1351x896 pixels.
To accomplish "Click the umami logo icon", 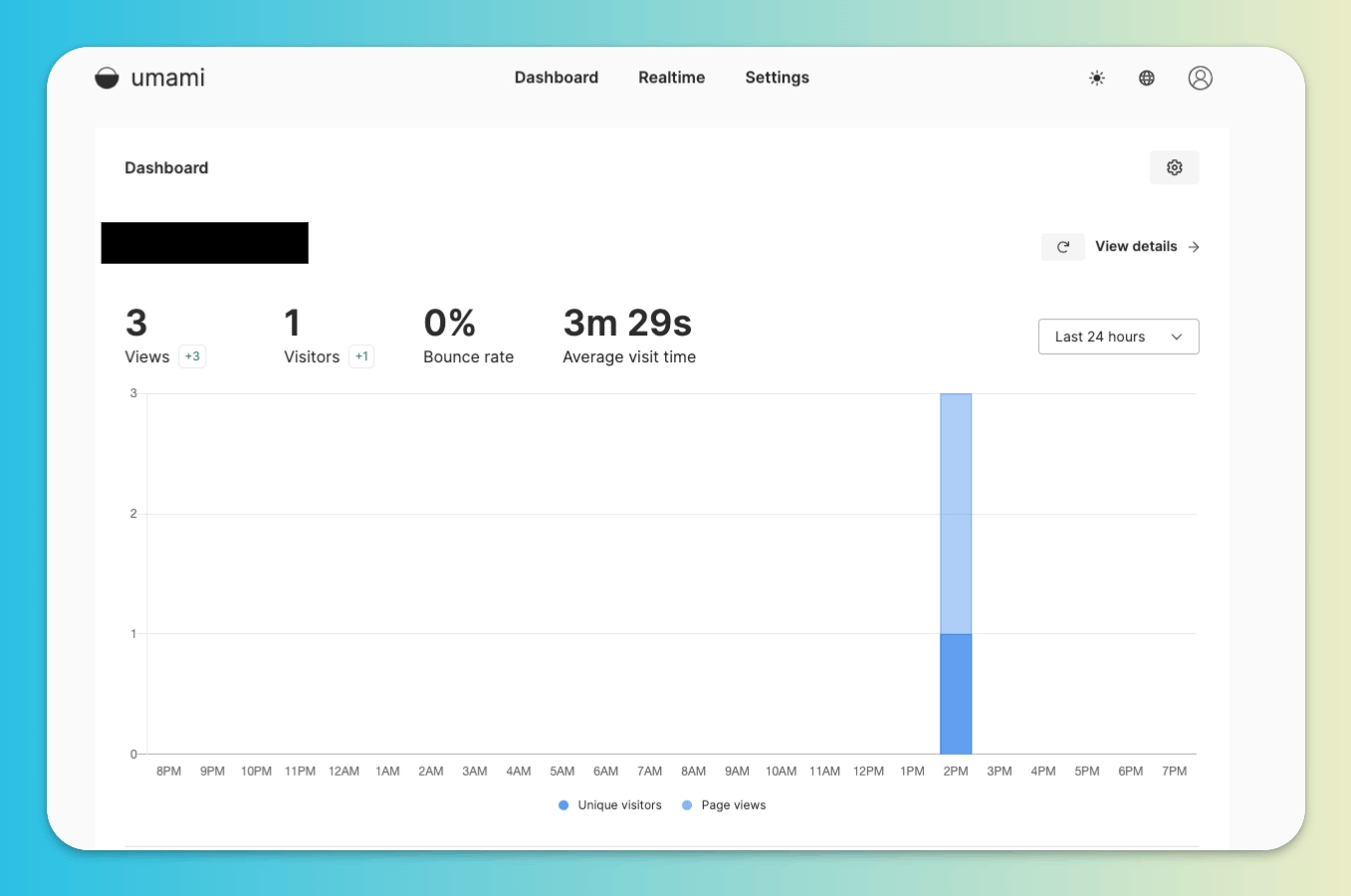I will tap(107, 78).
